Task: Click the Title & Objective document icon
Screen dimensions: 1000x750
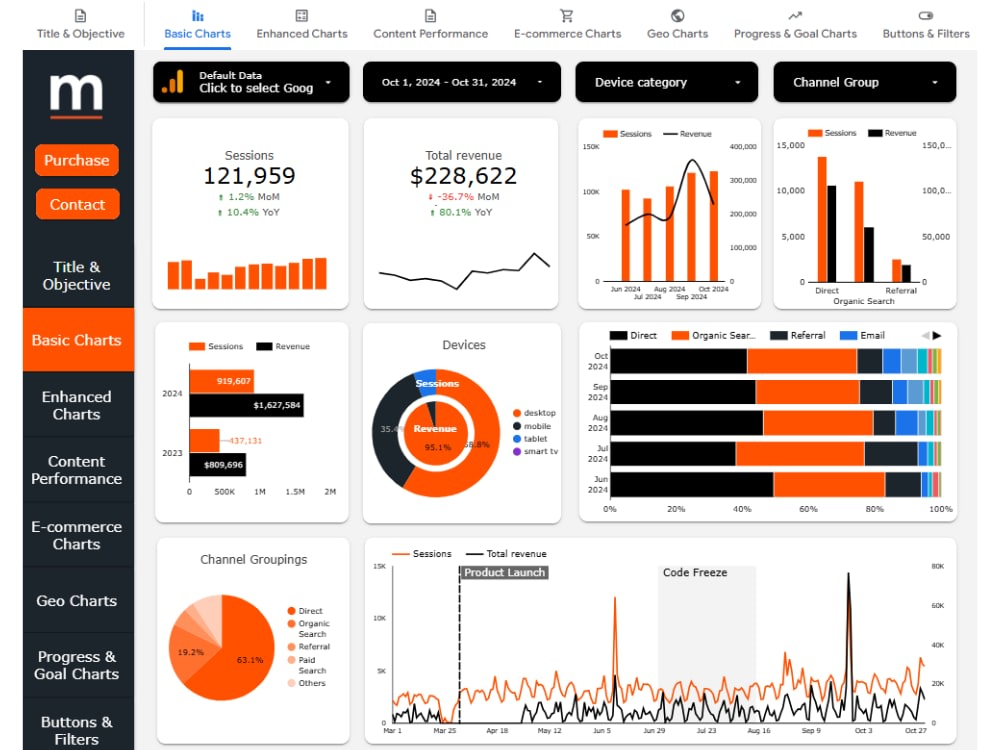Action: (x=80, y=15)
